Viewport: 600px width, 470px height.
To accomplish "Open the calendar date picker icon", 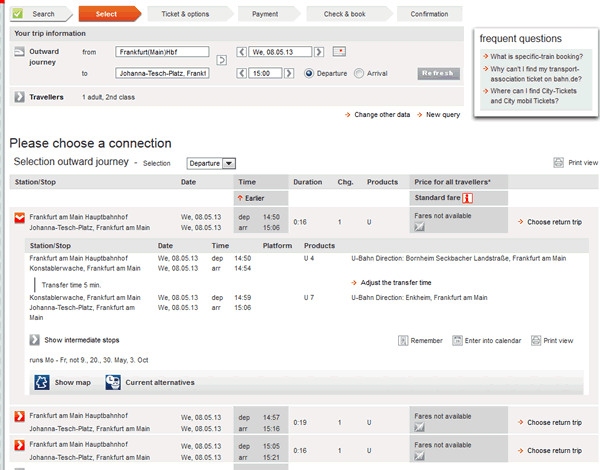I will [341, 51].
